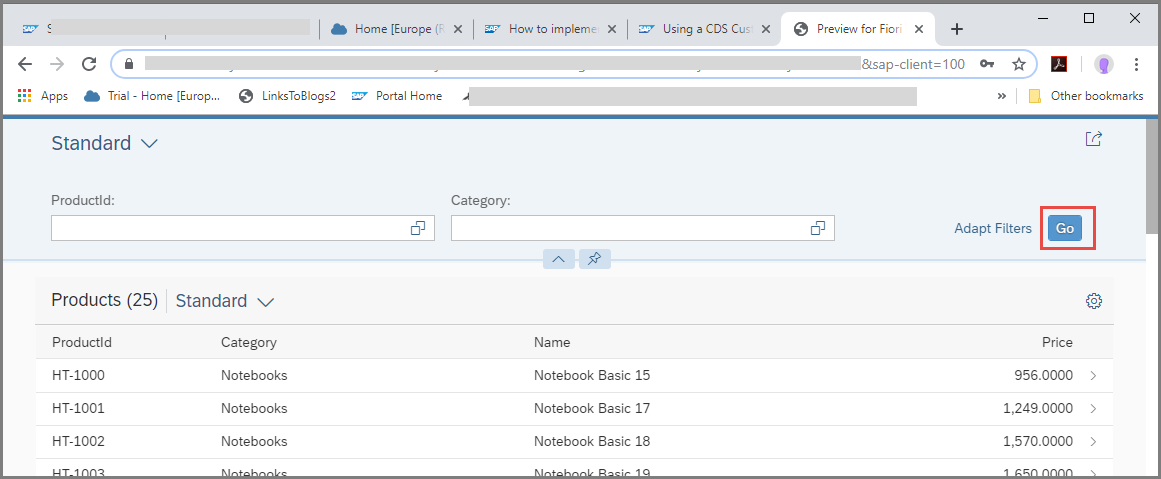Click the Adobe Acrobat extension icon

click(1059, 64)
